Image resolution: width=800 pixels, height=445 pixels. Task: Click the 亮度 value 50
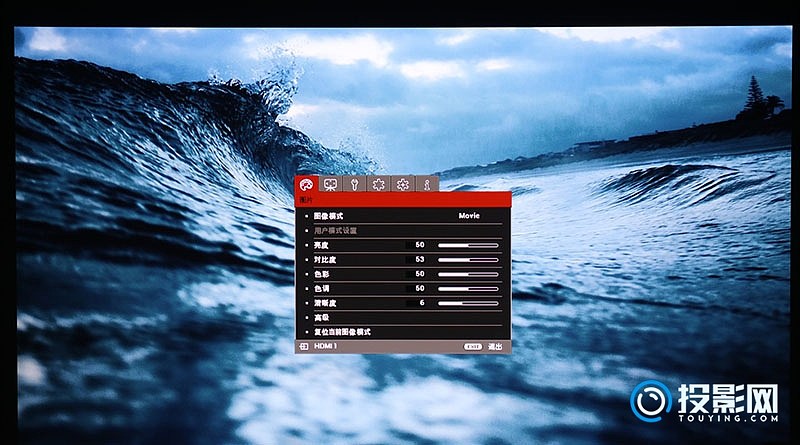(x=419, y=245)
